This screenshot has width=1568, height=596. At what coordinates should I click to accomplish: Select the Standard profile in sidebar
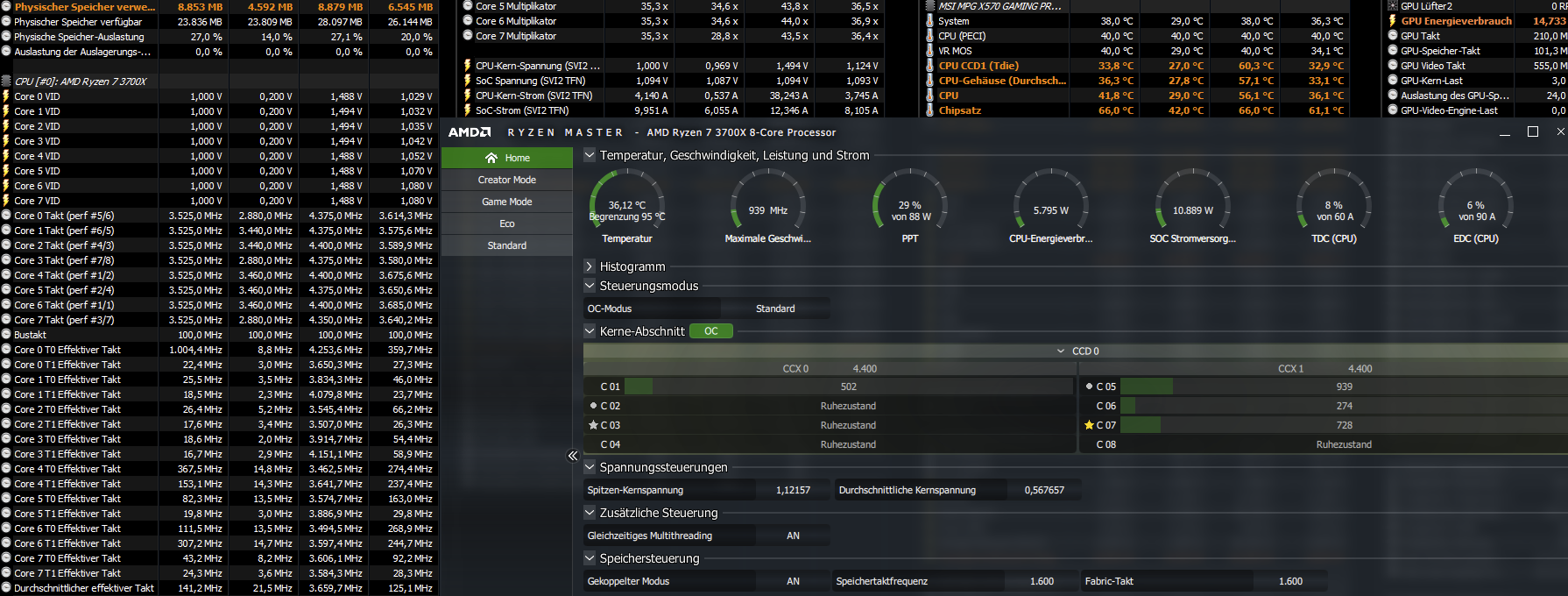coord(507,245)
